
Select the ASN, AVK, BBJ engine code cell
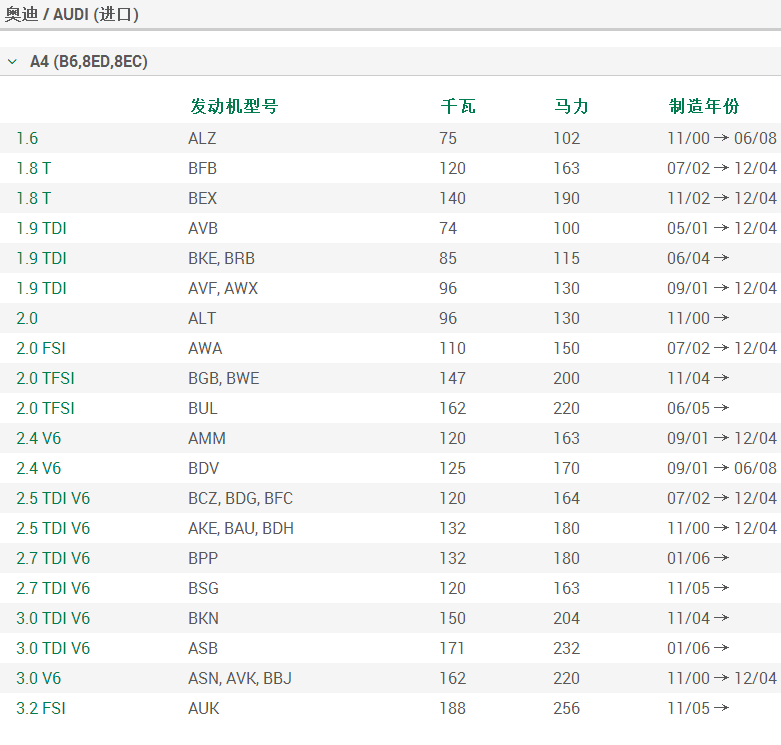(240, 678)
